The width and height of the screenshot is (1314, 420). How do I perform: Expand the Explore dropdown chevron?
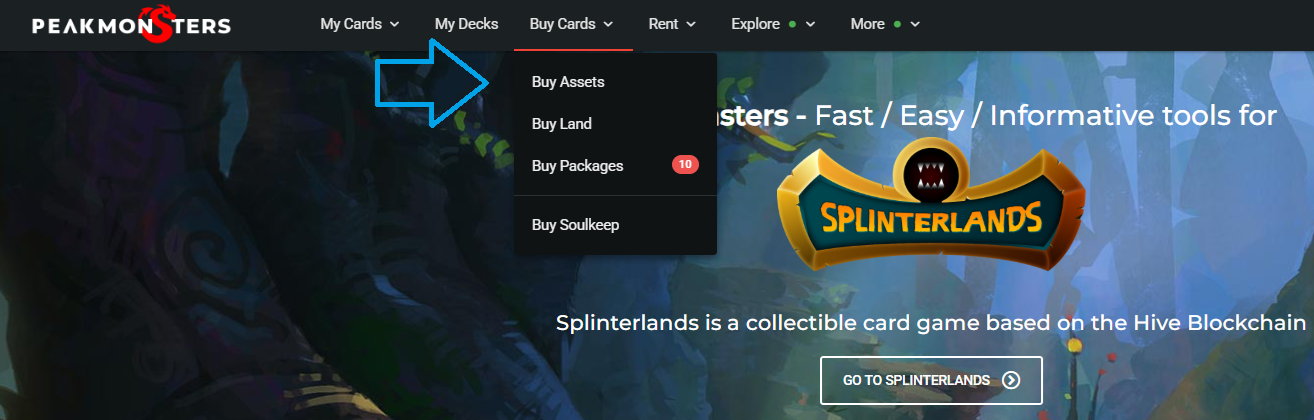[810, 24]
